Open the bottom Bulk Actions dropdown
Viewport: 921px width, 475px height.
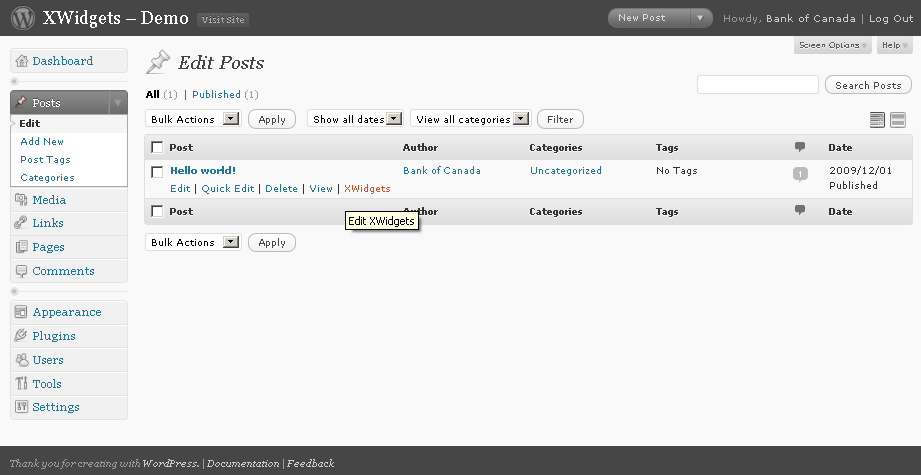193,242
